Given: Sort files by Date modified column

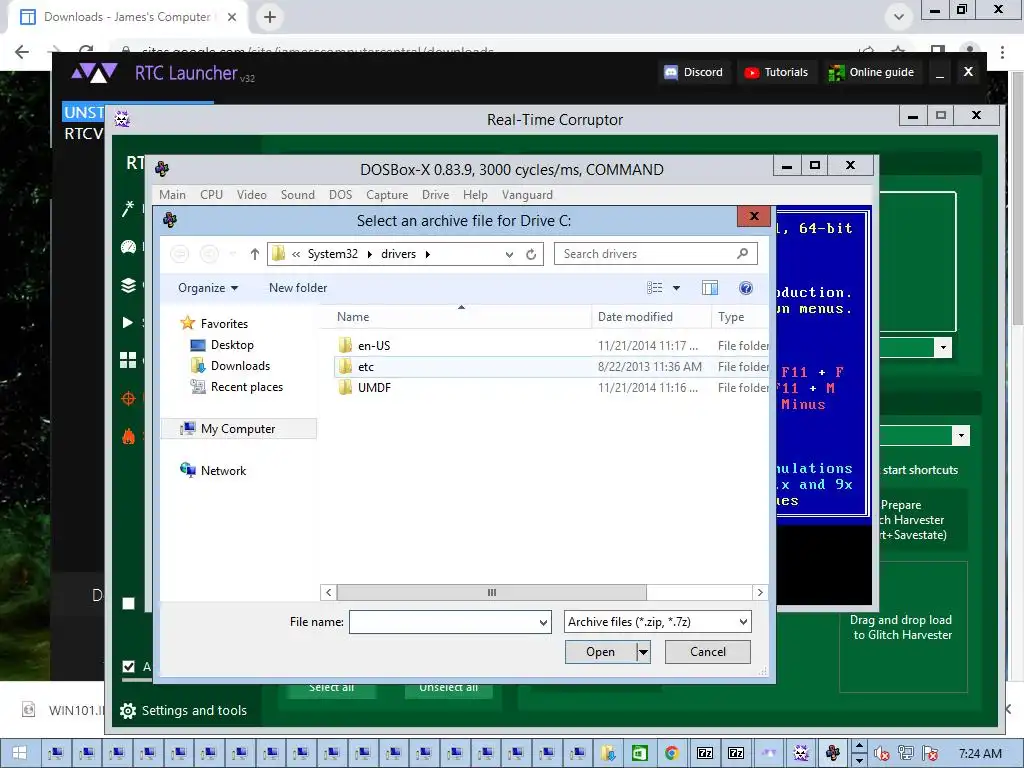Looking at the screenshot, I should click(635, 317).
